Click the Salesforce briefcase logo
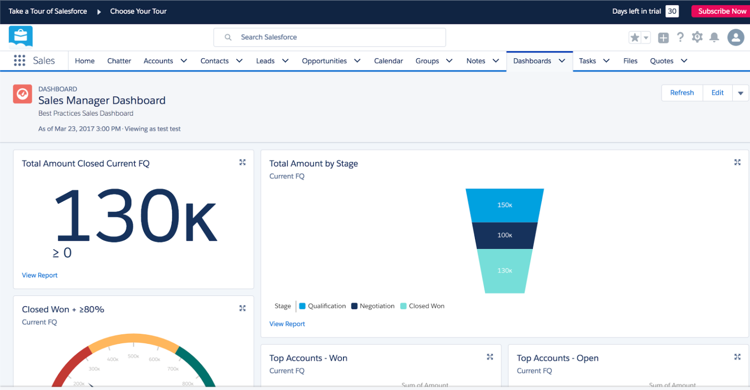This screenshot has width=750, height=390. coord(21,37)
